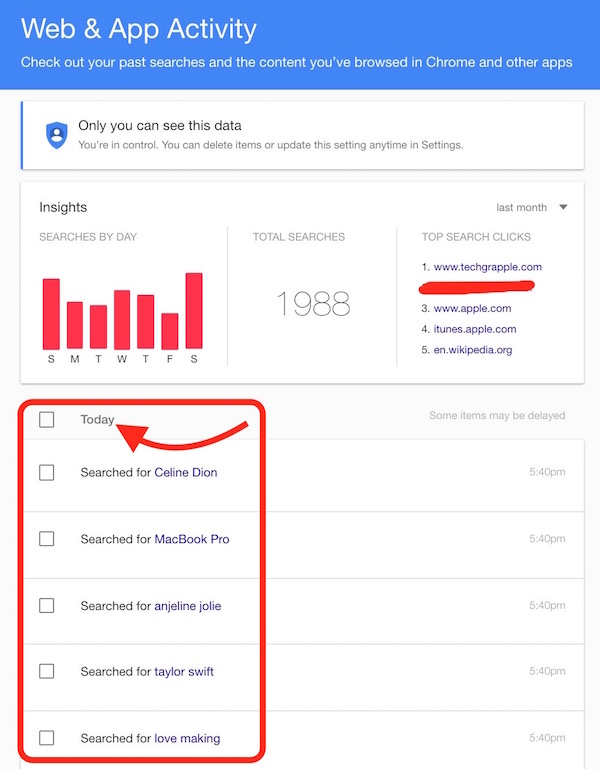
Task: Visit www.techgrapple.com top search click
Action: coord(487,267)
